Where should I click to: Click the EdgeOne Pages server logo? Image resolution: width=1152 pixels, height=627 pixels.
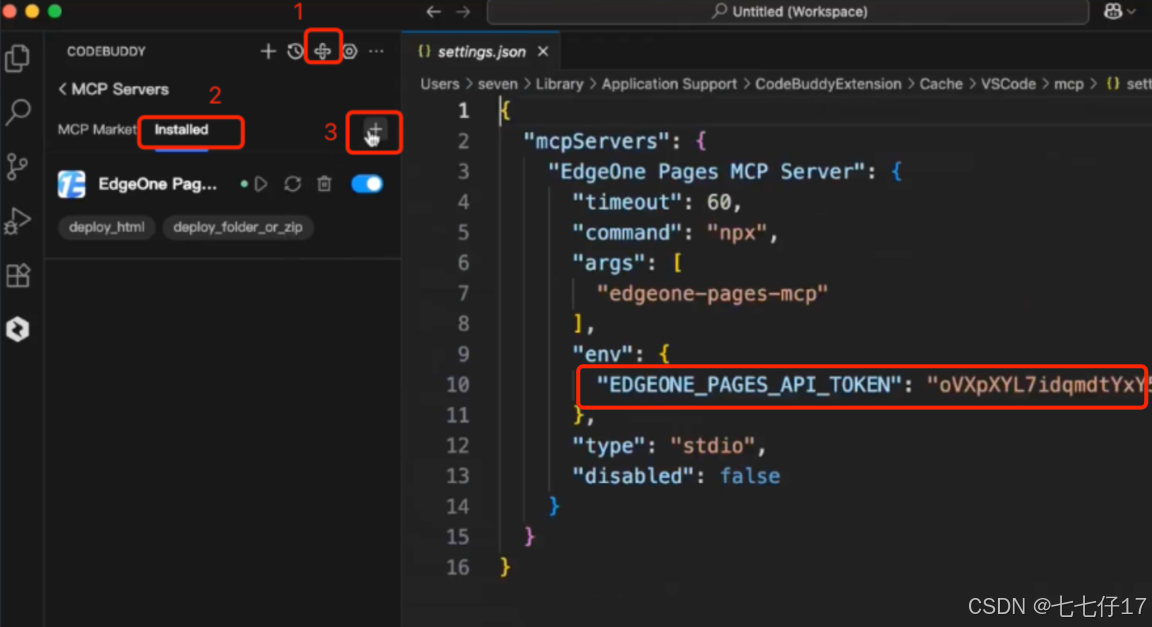[71, 184]
